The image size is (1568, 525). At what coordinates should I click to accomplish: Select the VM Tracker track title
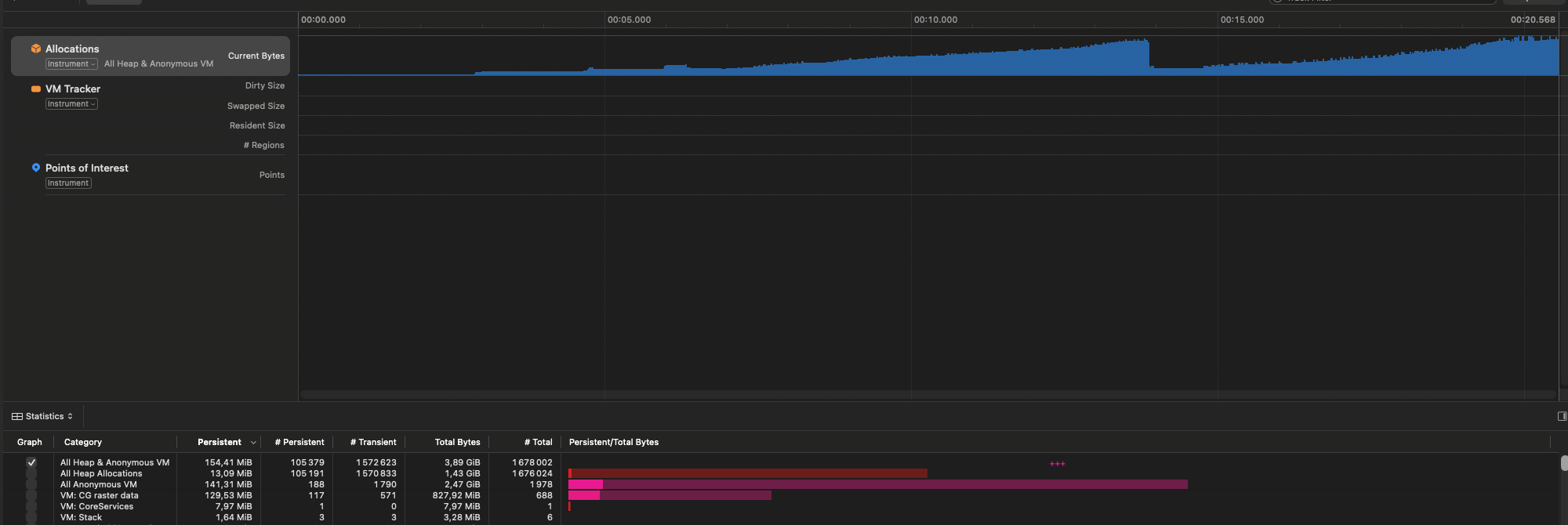[x=73, y=89]
